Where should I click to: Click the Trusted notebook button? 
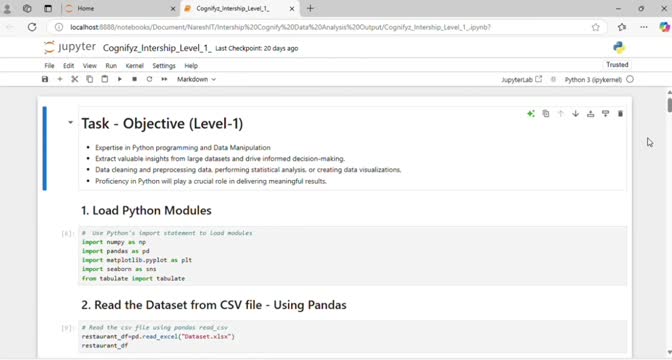coord(617,65)
